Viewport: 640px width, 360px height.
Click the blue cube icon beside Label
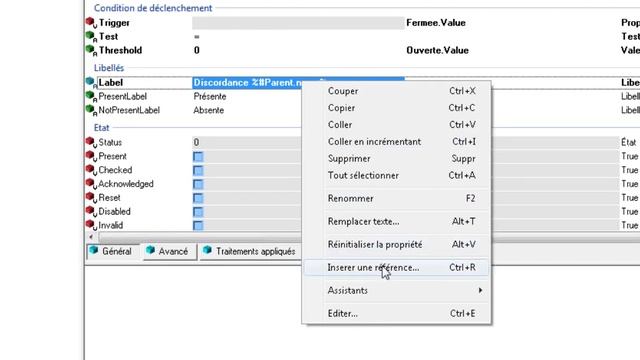point(90,82)
